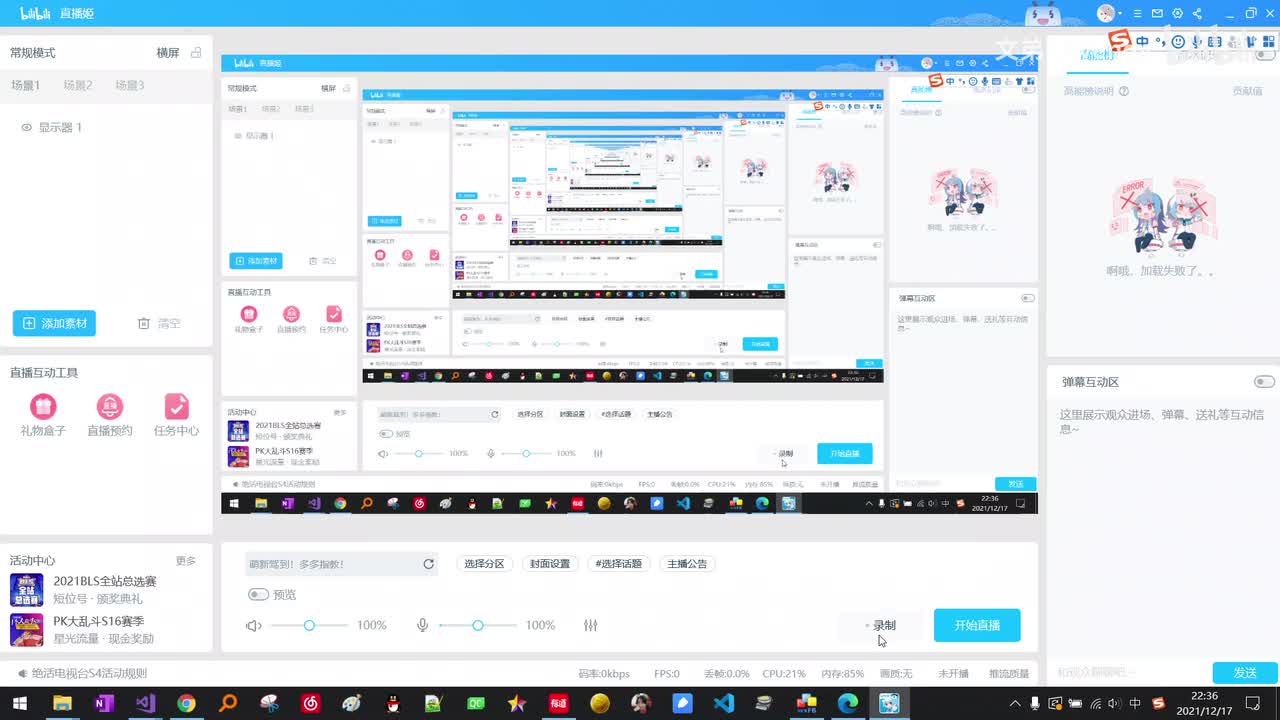Viewport: 1280px width, 720px height.
Task: Click 发送 send button
Action: click(x=1245, y=673)
